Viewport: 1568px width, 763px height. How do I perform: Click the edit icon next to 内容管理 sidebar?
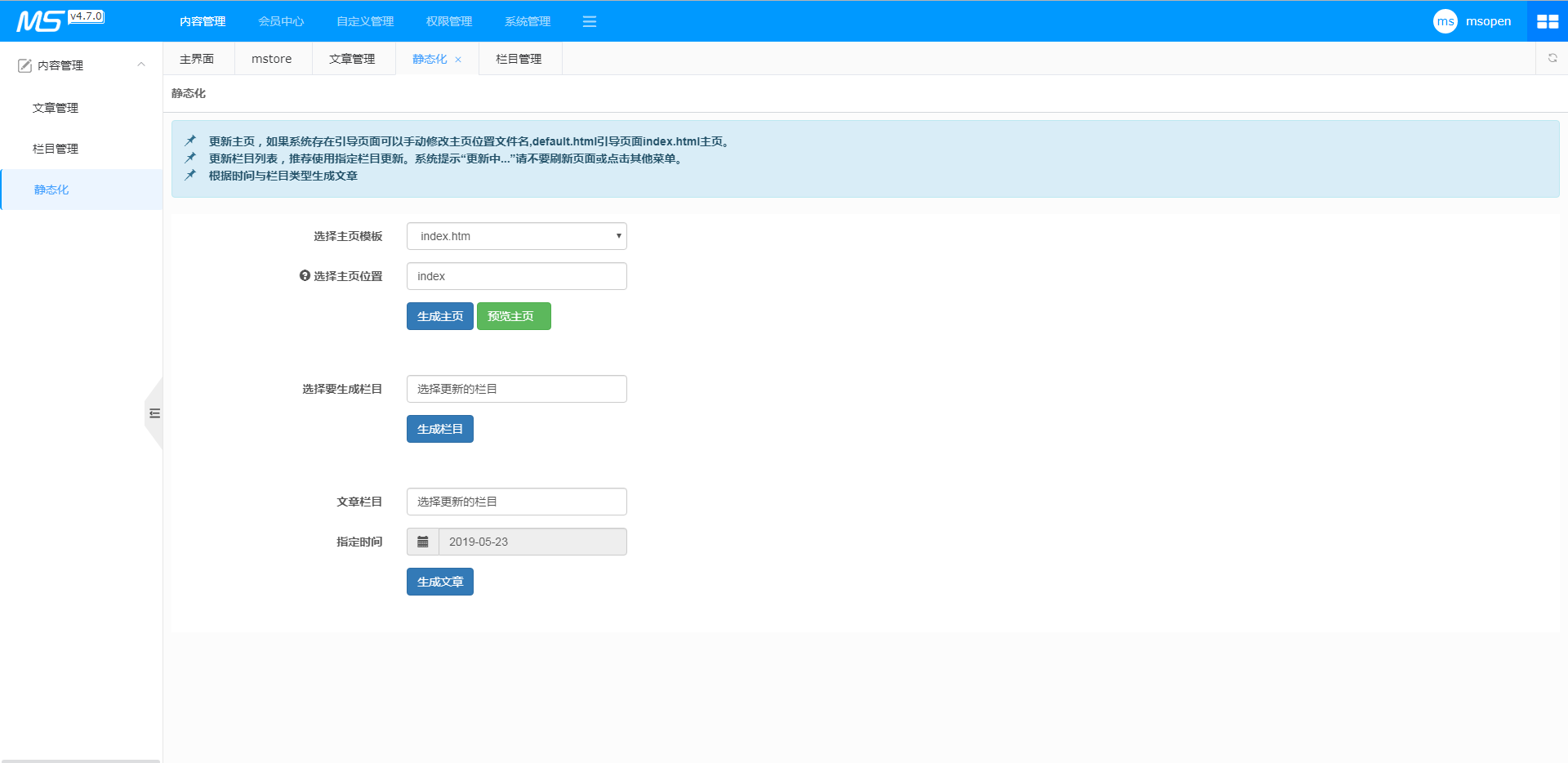point(24,65)
